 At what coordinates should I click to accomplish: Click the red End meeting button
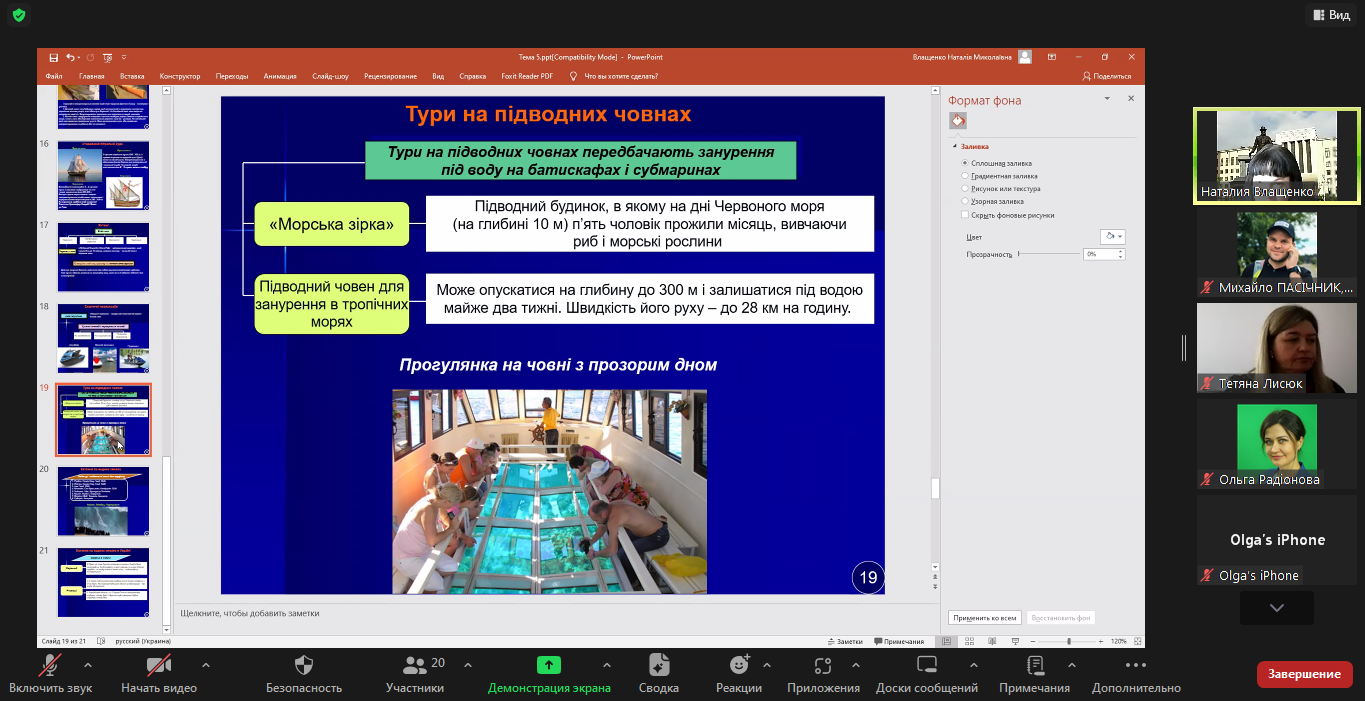(x=1304, y=674)
